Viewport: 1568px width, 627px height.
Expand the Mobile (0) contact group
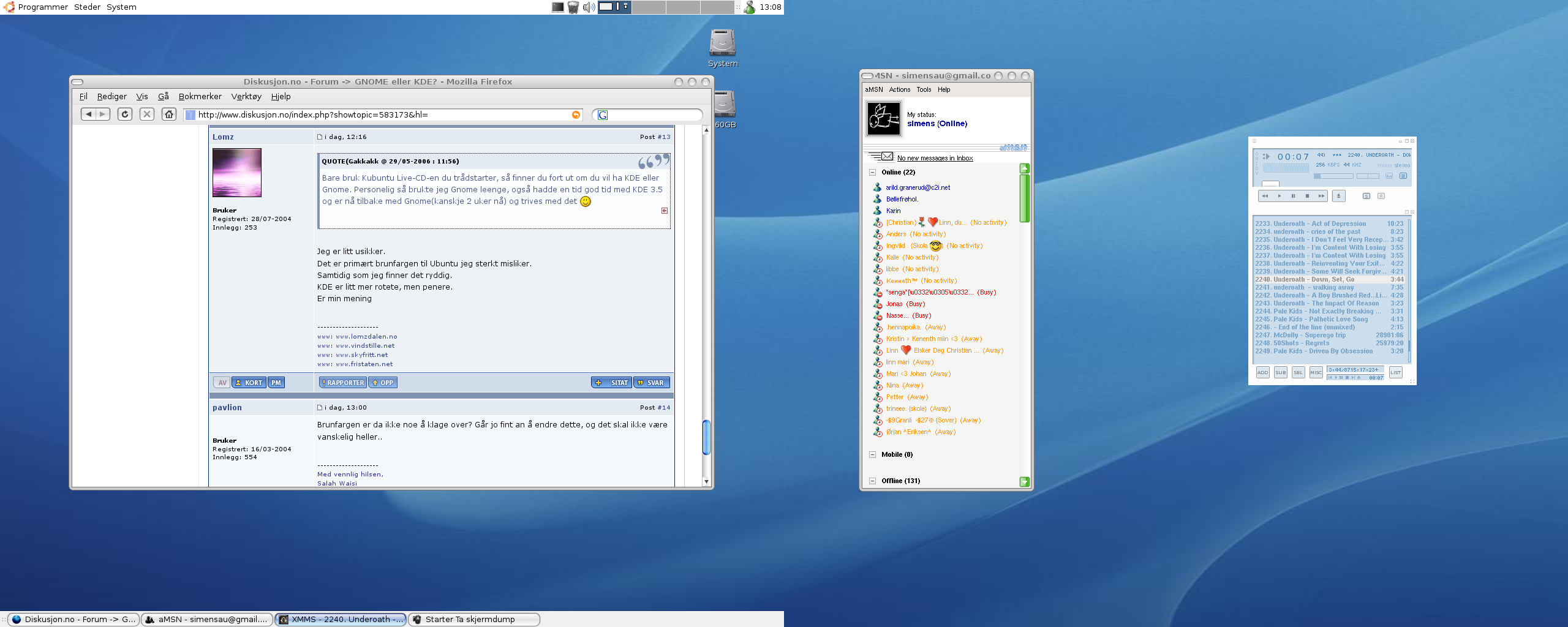[x=872, y=454]
